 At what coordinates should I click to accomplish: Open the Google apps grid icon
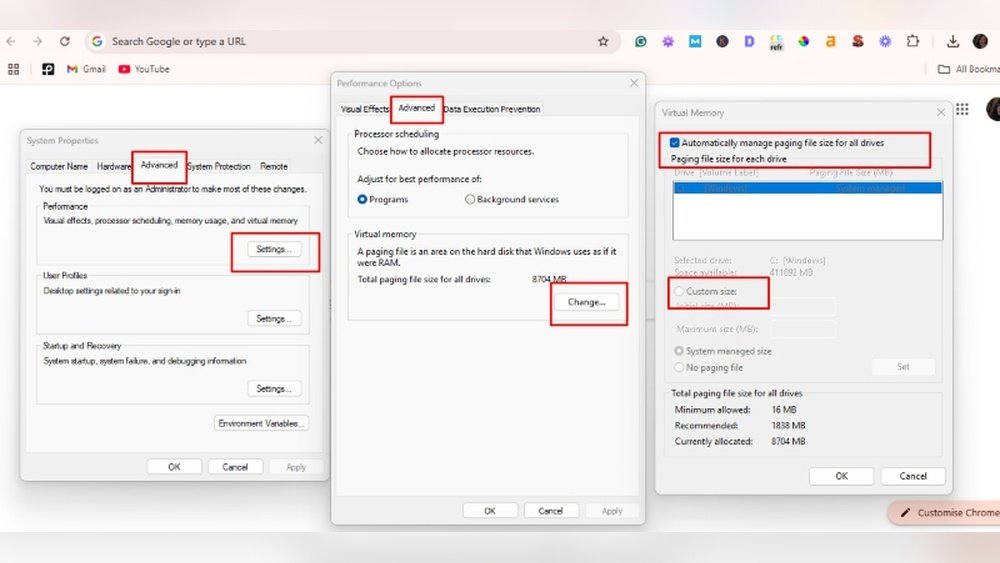[962, 109]
